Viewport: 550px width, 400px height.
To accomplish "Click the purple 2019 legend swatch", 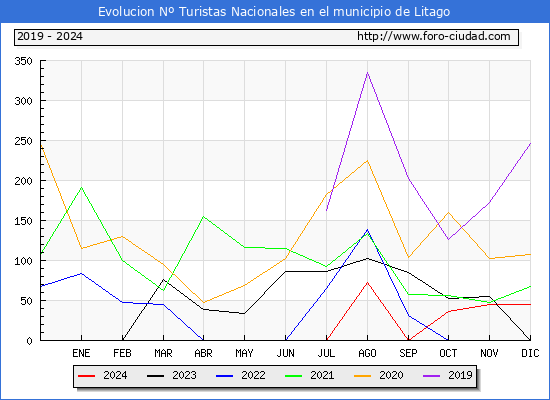I will [x=431, y=376].
